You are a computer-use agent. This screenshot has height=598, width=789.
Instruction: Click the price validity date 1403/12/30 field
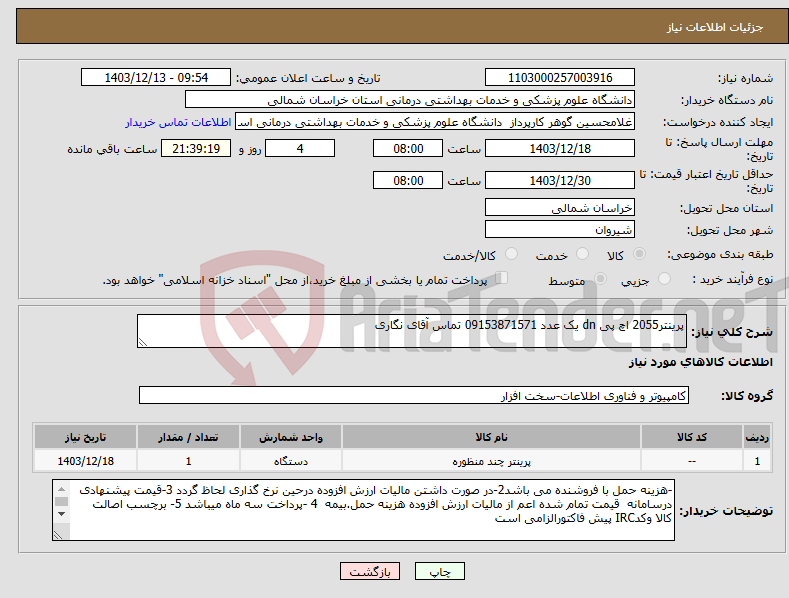click(560, 180)
